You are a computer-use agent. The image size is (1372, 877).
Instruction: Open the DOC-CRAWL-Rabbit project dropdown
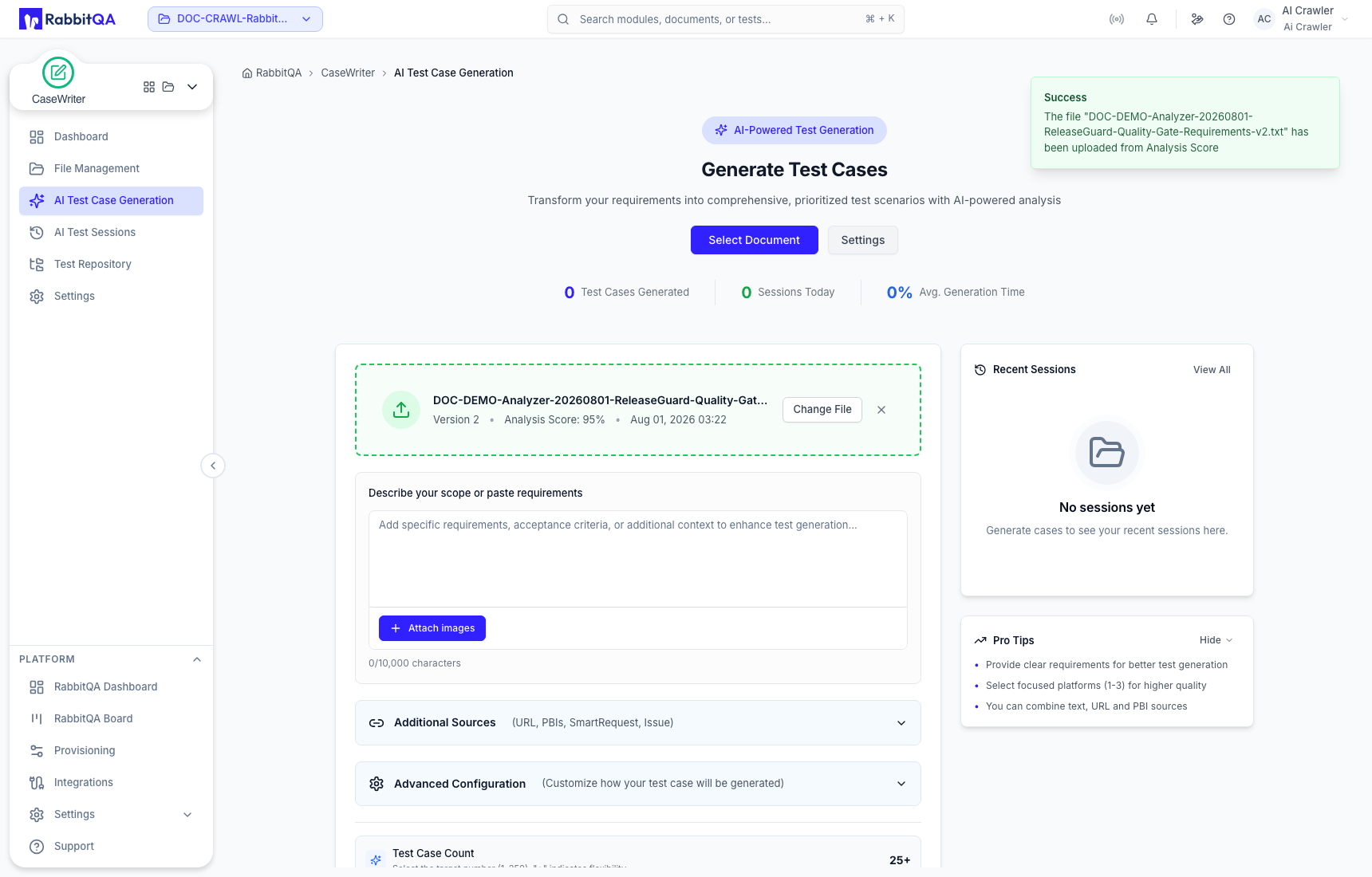tap(235, 19)
